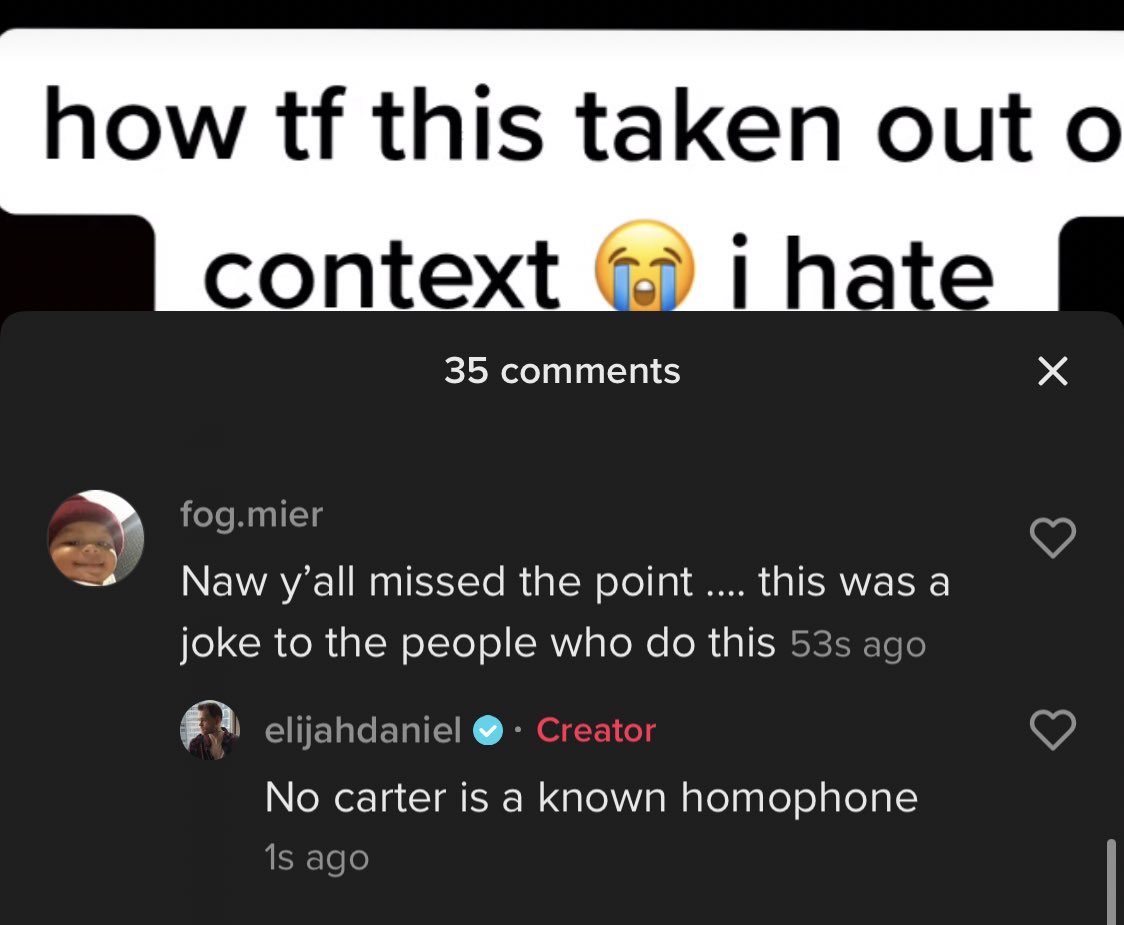This screenshot has width=1124, height=925.
Task: Tap the blue verified badge
Action: click(488, 731)
